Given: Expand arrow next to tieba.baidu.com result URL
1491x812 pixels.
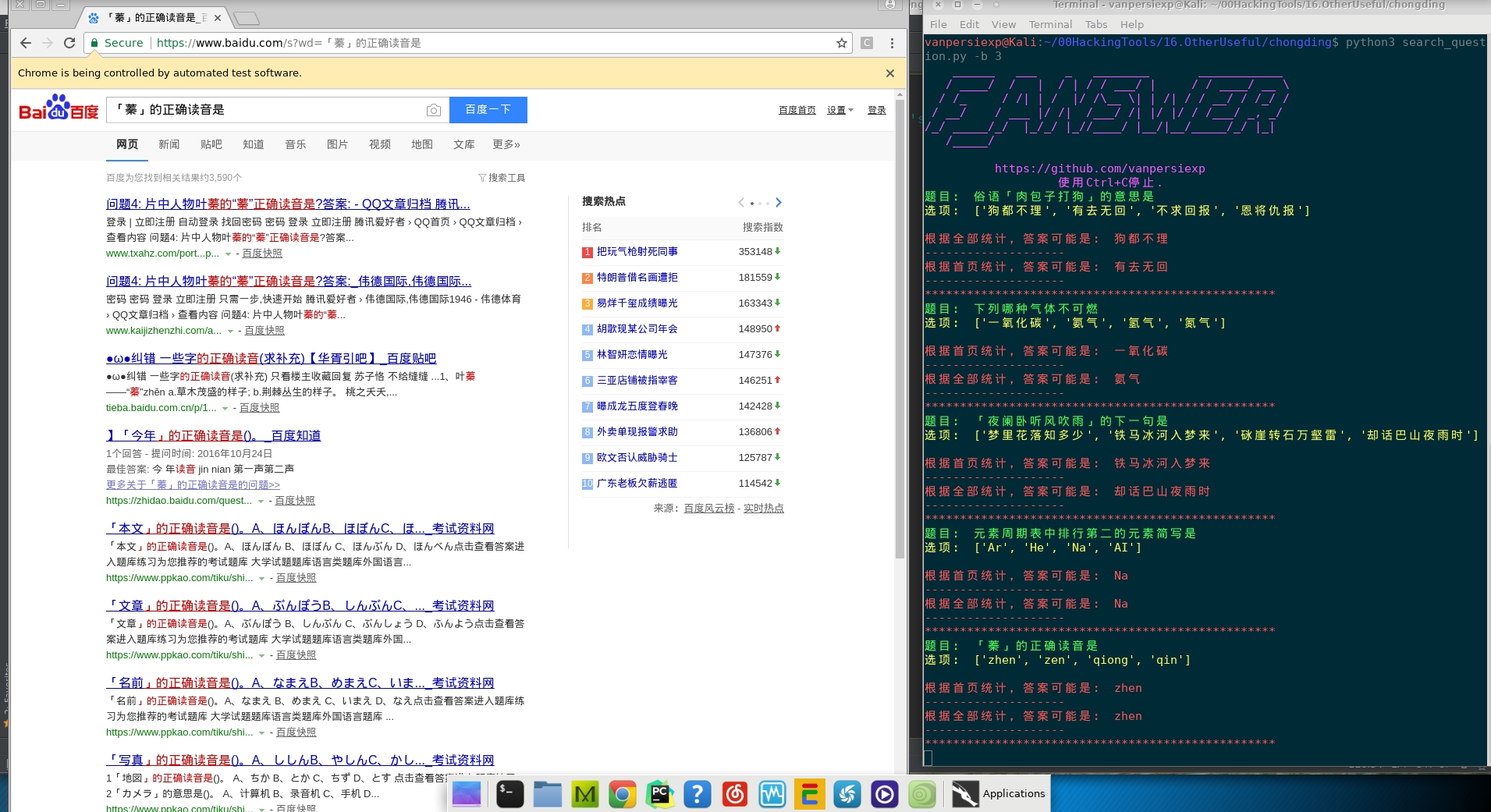Looking at the screenshot, I should pos(225,409).
